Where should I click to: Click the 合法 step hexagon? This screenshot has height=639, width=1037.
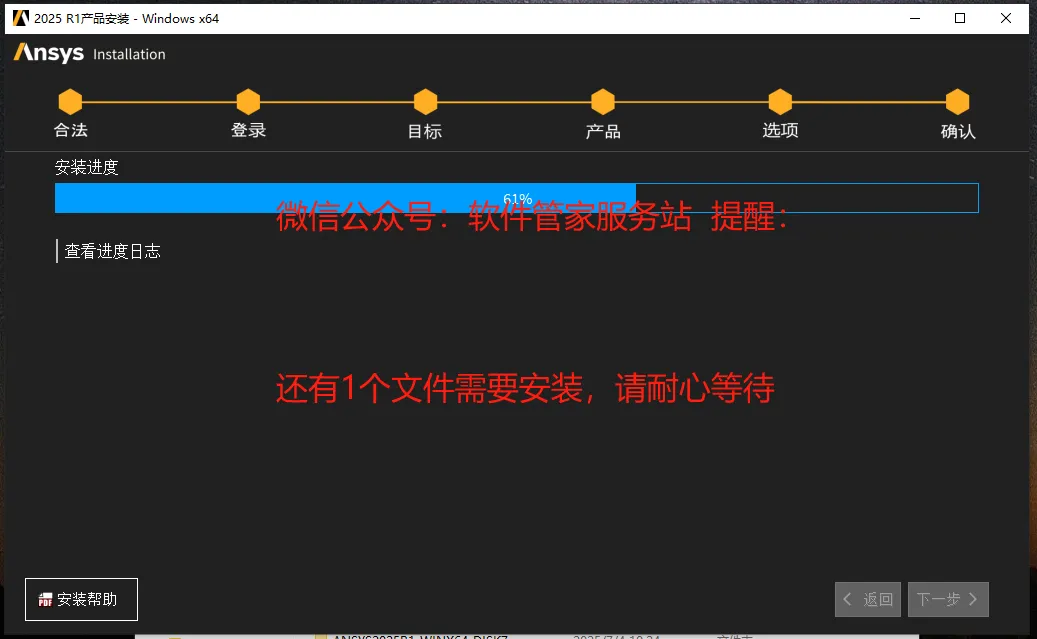pyautogui.click(x=70, y=102)
